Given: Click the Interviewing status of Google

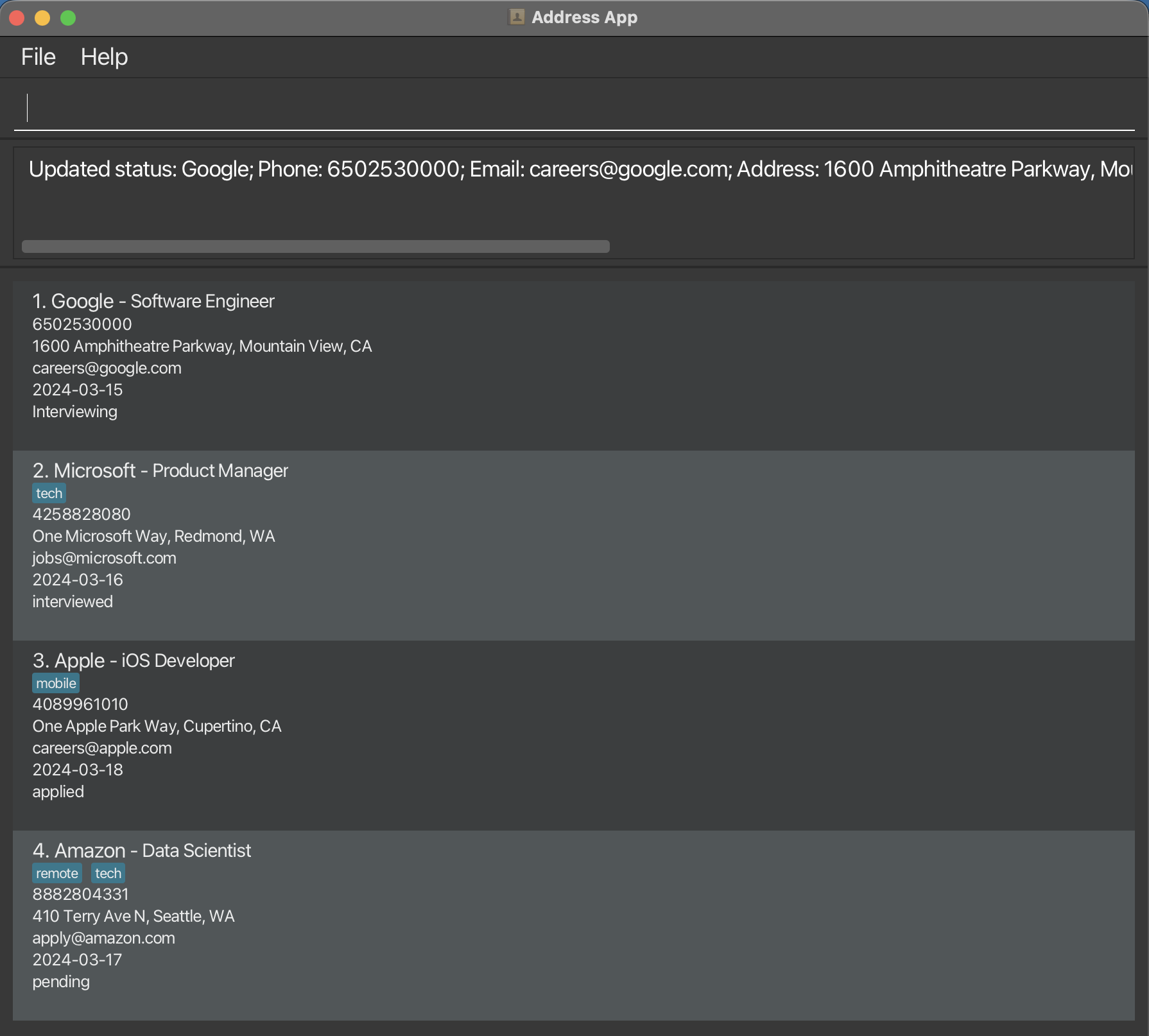Looking at the screenshot, I should click(75, 411).
